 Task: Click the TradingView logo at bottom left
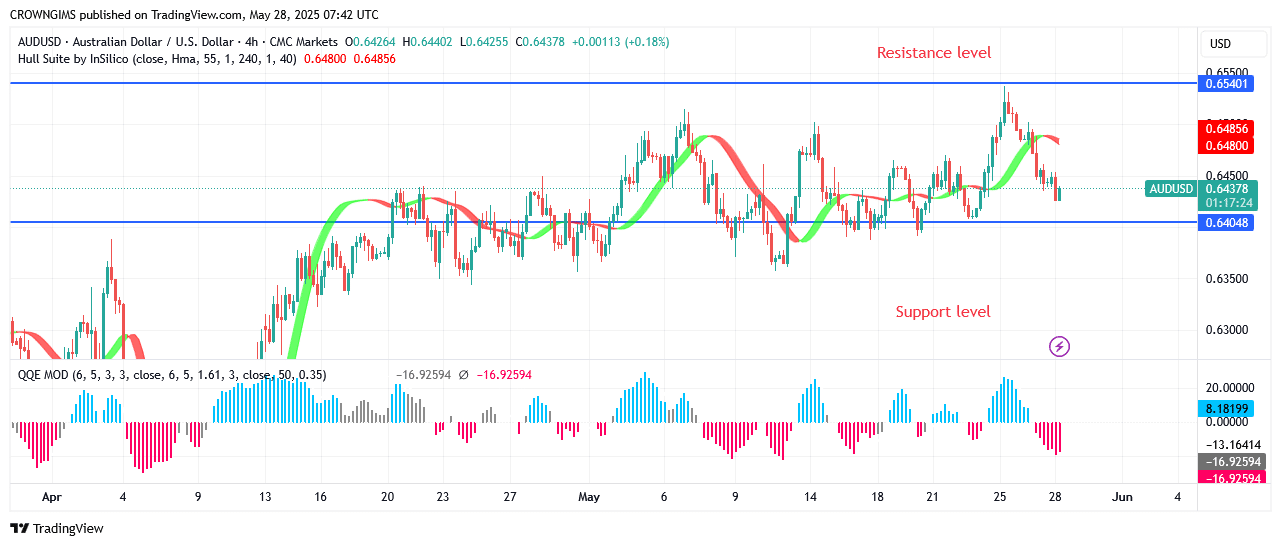tap(57, 528)
